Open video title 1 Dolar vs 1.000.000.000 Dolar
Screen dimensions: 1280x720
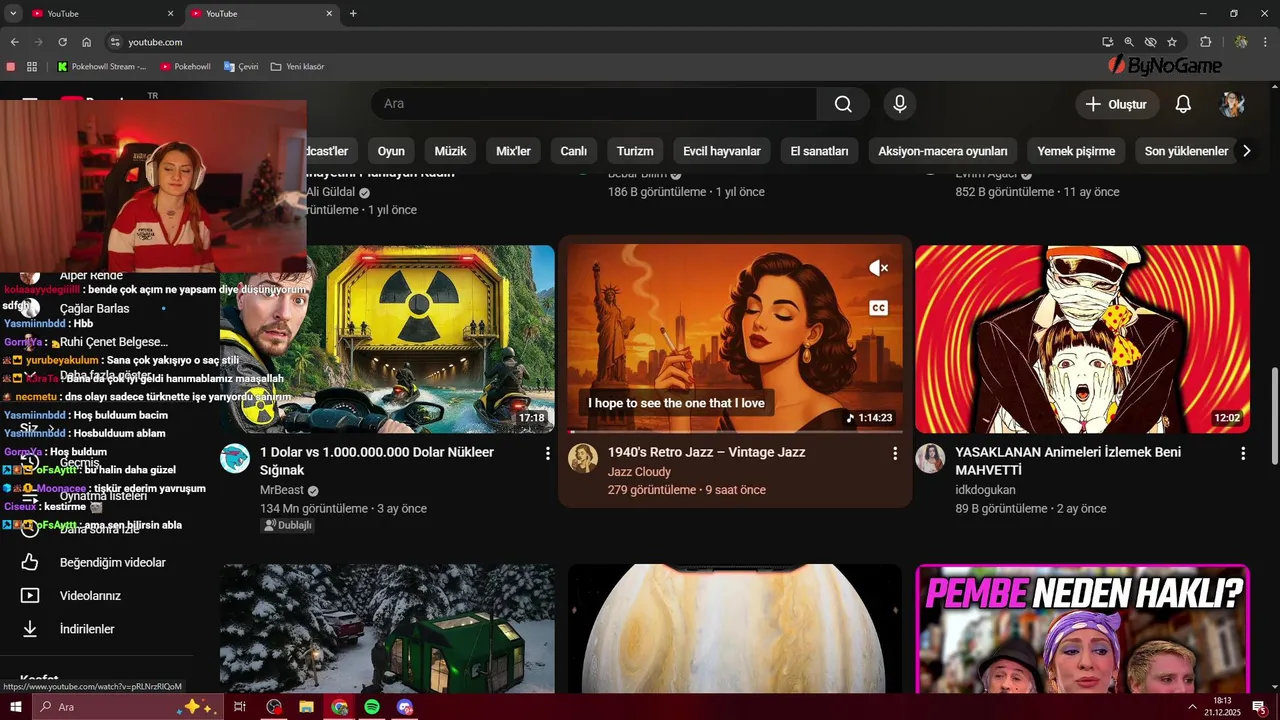pos(377,461)
